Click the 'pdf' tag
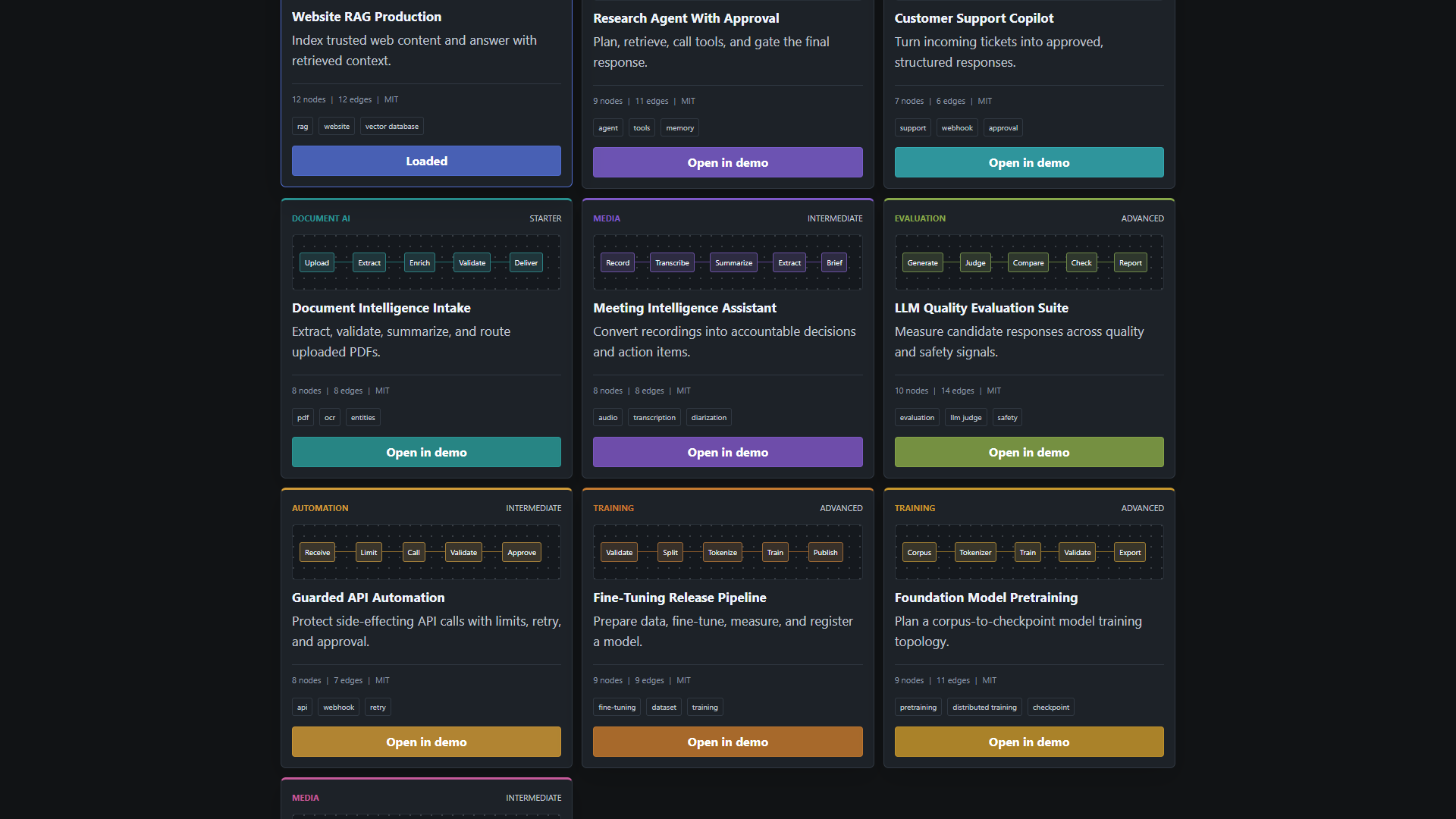This screenshot has width=1456, height=819. 303,418
